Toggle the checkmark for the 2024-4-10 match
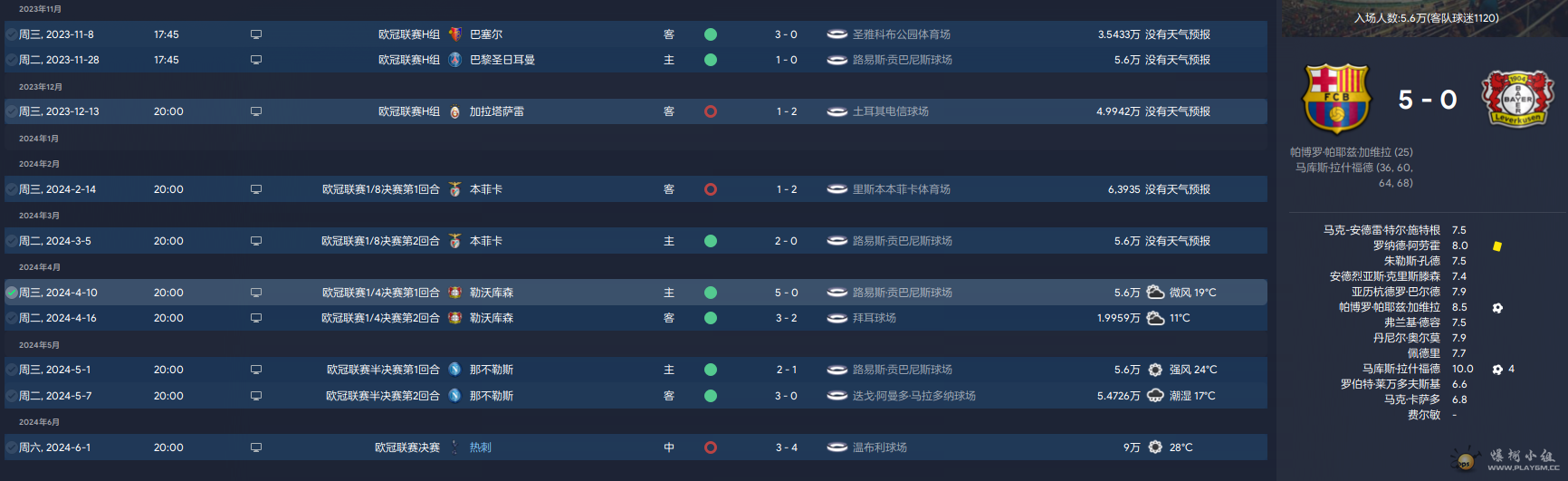This screenshot has height=481, width=1568. pyautogui.click(x=12, y=293)
